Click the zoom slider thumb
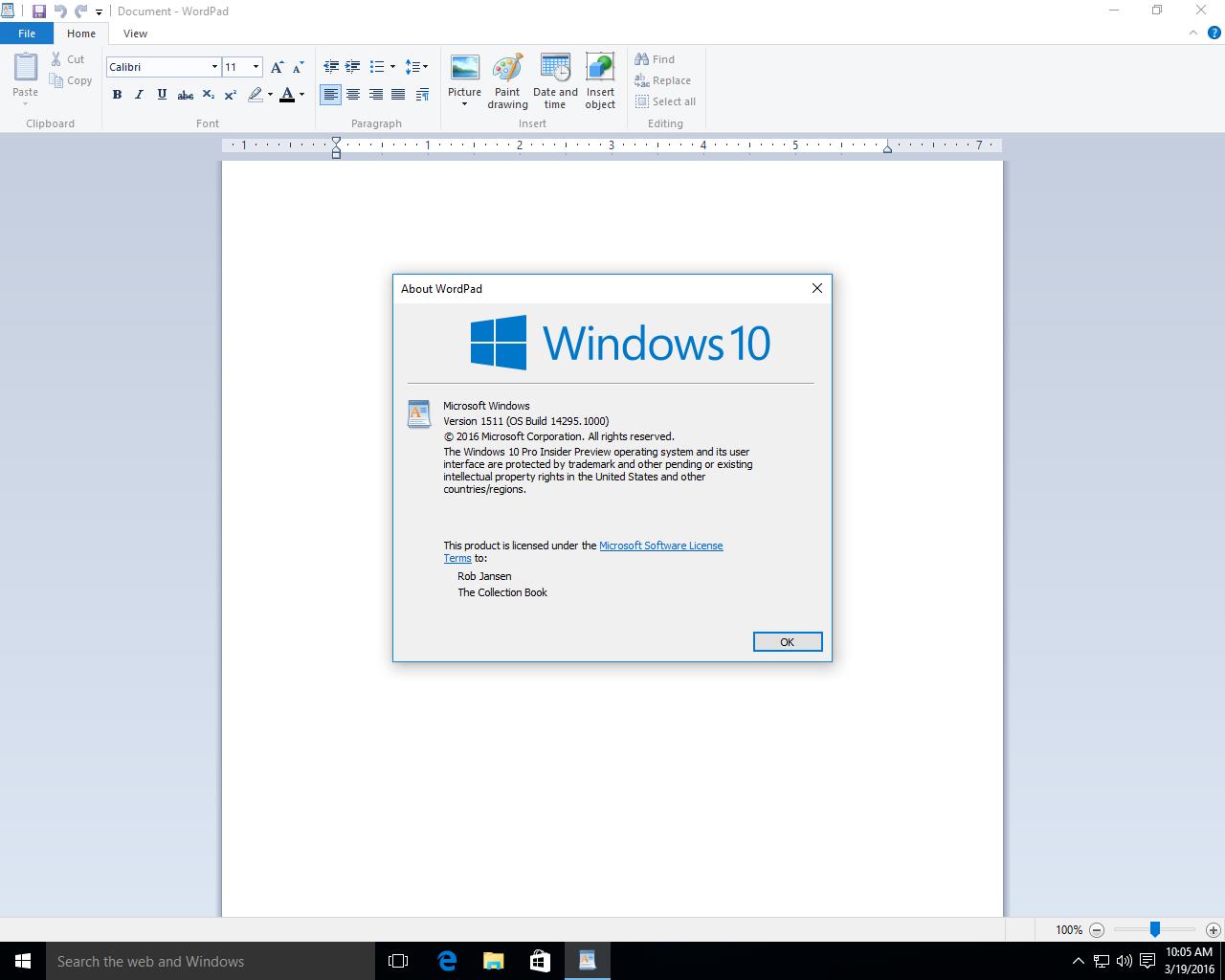 (1155, 929)
